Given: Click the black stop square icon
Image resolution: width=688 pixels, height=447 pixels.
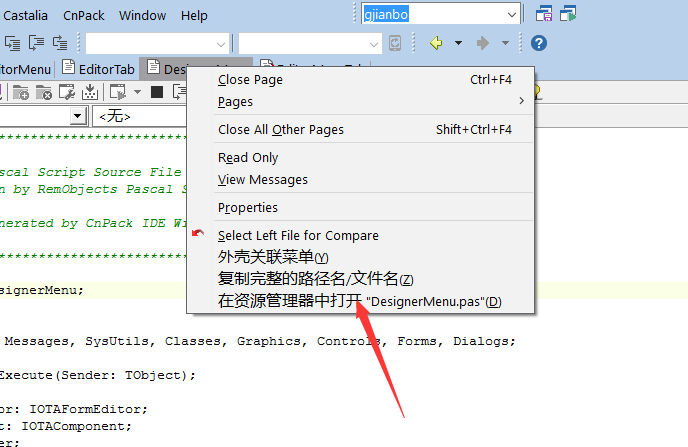Looking at the screenshot, I should 156,92.
